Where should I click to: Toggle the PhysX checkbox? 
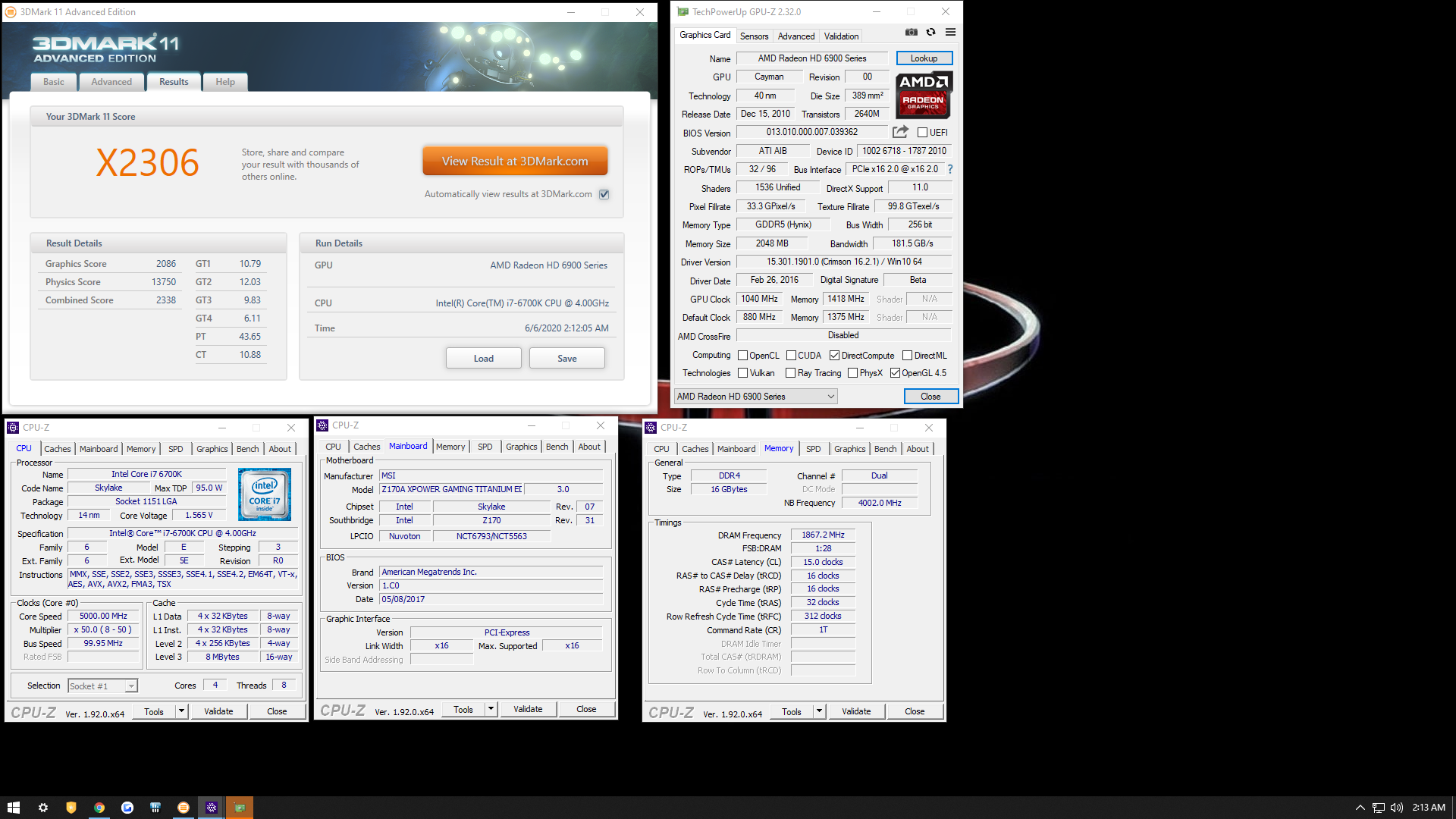[853, 373]
